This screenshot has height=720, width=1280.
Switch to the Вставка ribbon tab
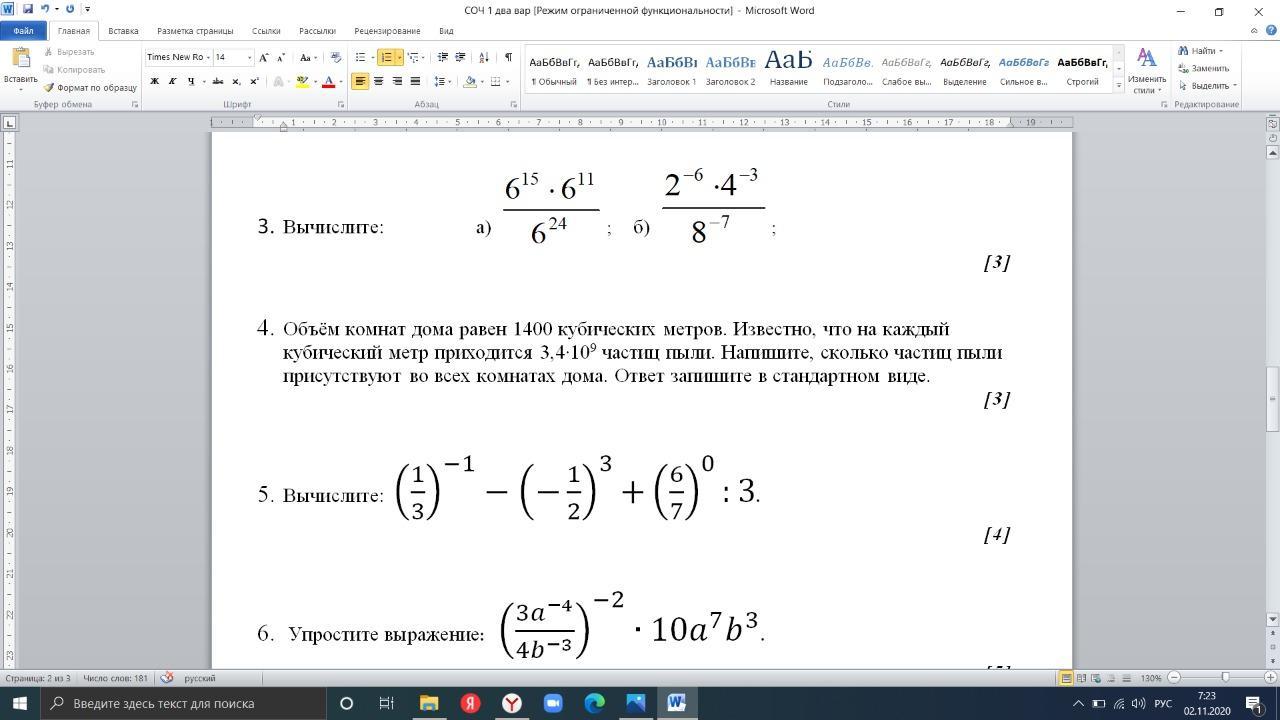pyautogui.click(x=123, y=31)
